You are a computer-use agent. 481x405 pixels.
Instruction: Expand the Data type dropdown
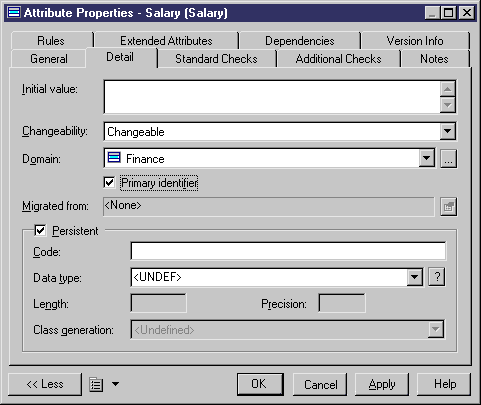click(x=415, y=277)
